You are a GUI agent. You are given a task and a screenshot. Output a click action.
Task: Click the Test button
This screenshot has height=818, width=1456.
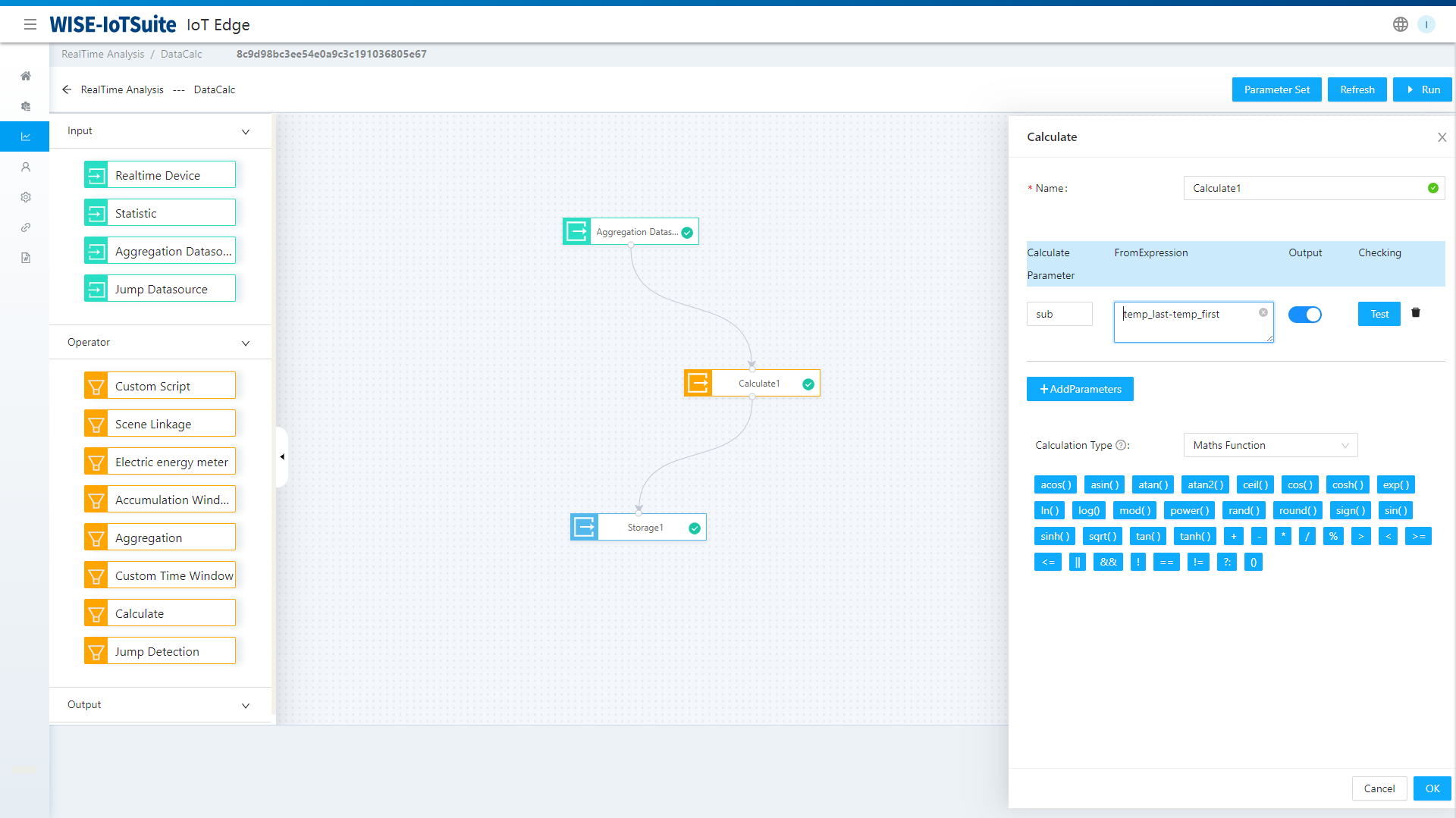[1379, 314]
